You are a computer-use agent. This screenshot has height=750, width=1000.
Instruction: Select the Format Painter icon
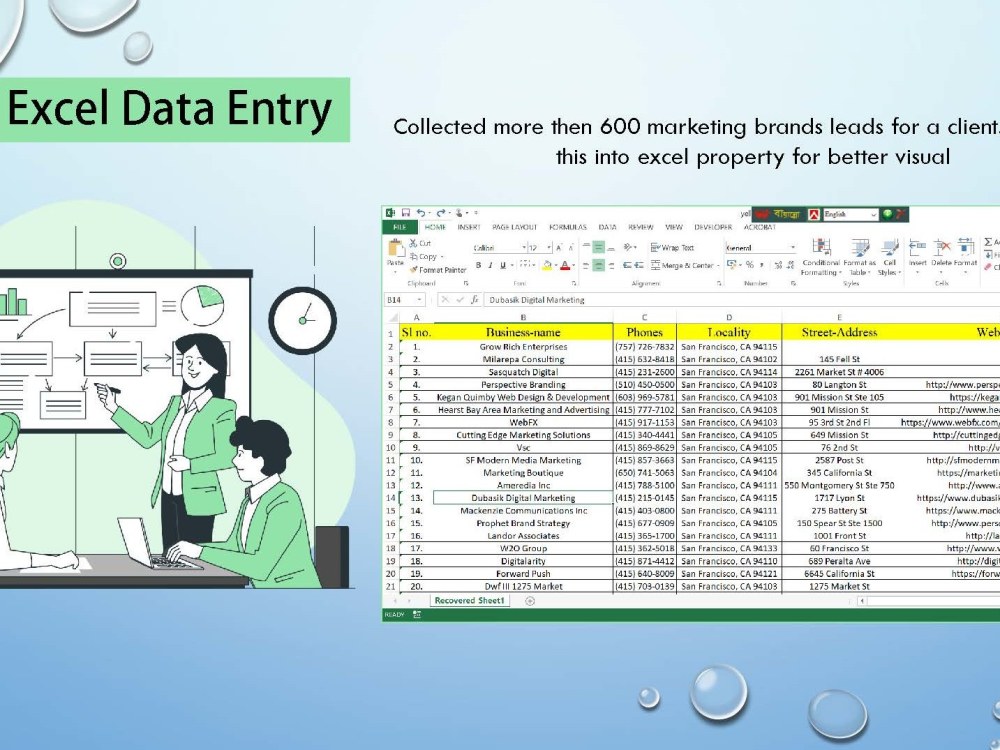[x=414, y=268]
